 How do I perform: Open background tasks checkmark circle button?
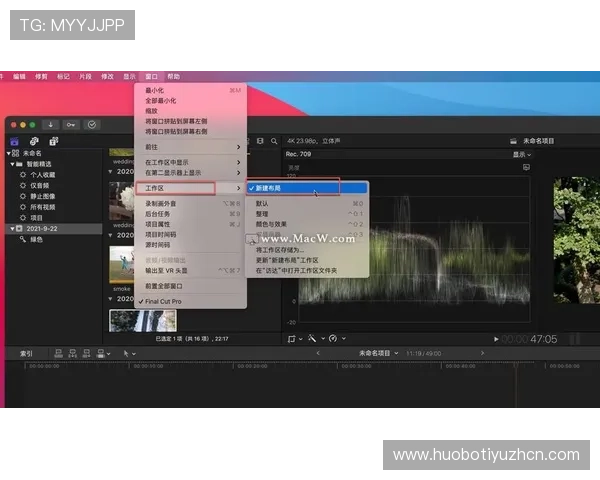point(92,125)
